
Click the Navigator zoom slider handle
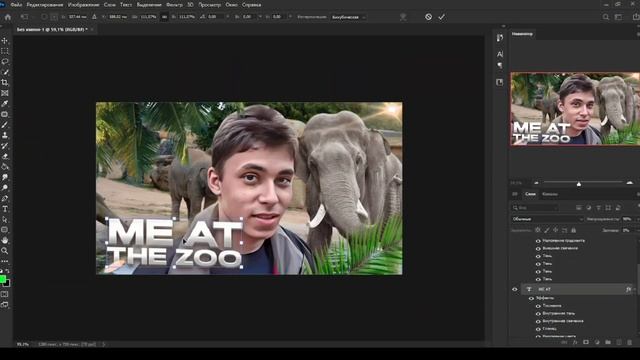coord(579,184)
